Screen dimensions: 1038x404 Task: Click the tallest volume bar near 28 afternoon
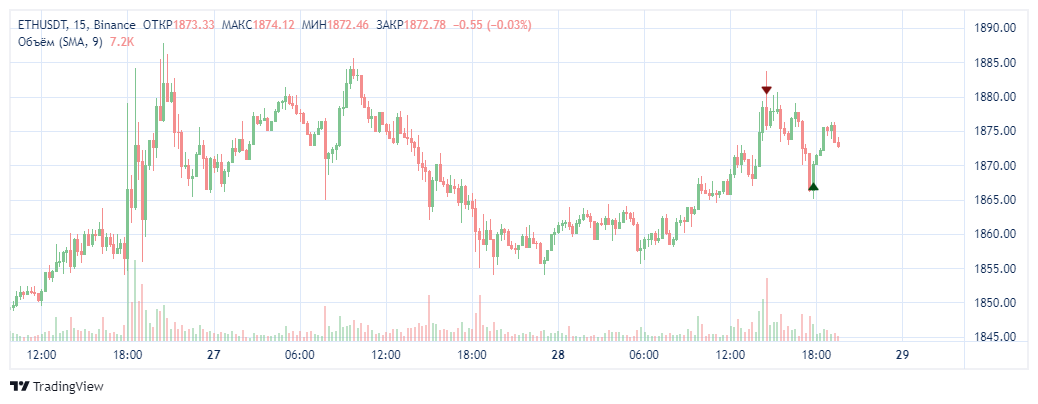click(x=766, y=308)
